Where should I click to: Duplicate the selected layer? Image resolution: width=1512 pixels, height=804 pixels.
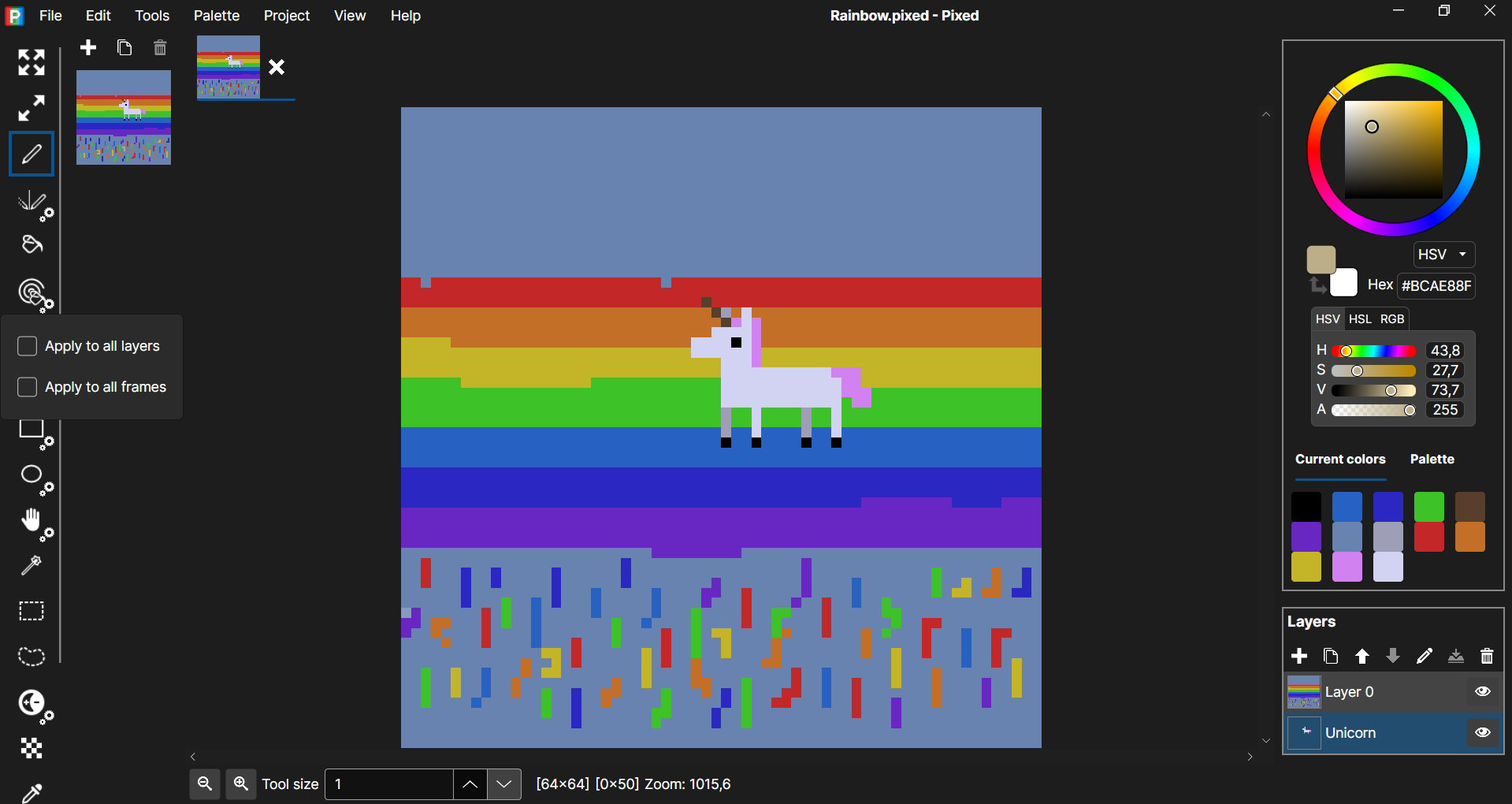point(1331,656)
